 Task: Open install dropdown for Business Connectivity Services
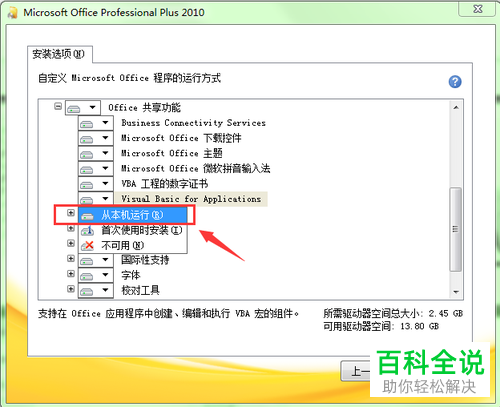coord(96,123)
